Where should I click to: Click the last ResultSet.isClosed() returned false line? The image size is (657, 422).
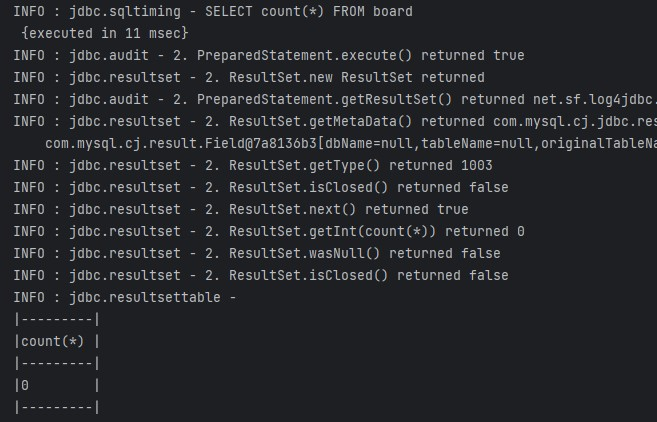(x=261, y=275)
